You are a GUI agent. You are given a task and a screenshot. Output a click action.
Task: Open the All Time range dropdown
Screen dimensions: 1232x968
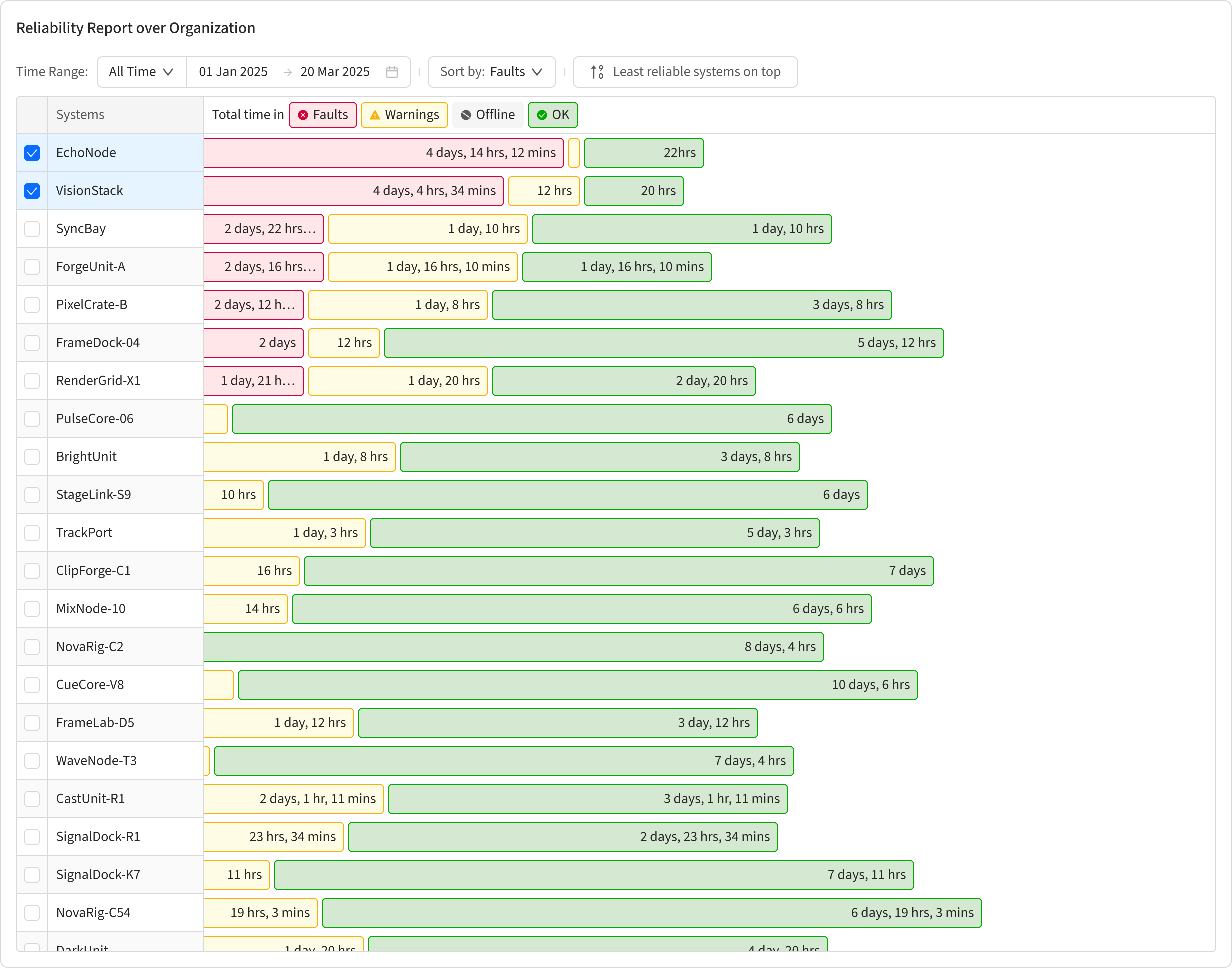pos(141,72)
